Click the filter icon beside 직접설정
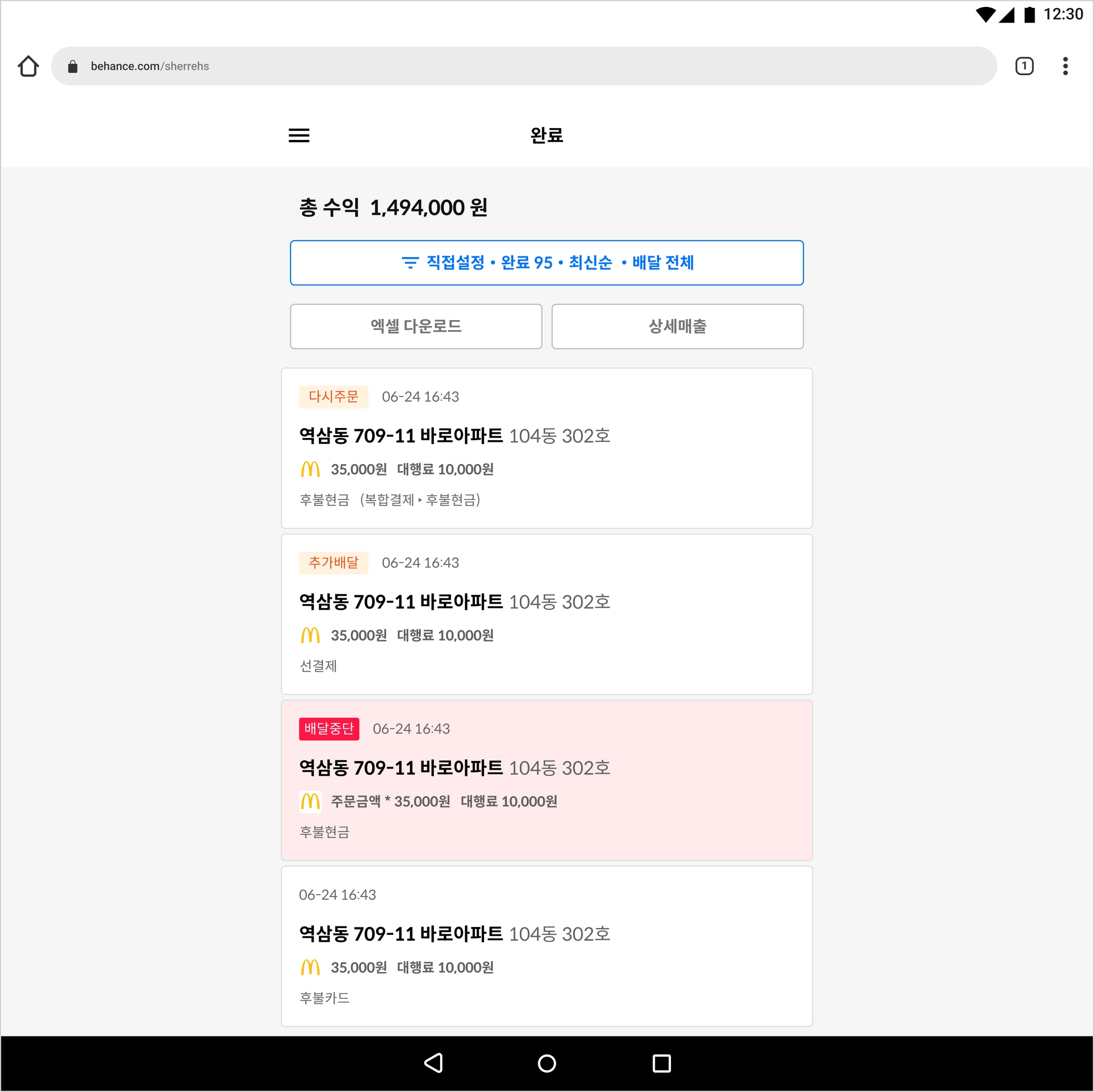The width and height of the screenshot is (1094, 1092). [410, 263]
